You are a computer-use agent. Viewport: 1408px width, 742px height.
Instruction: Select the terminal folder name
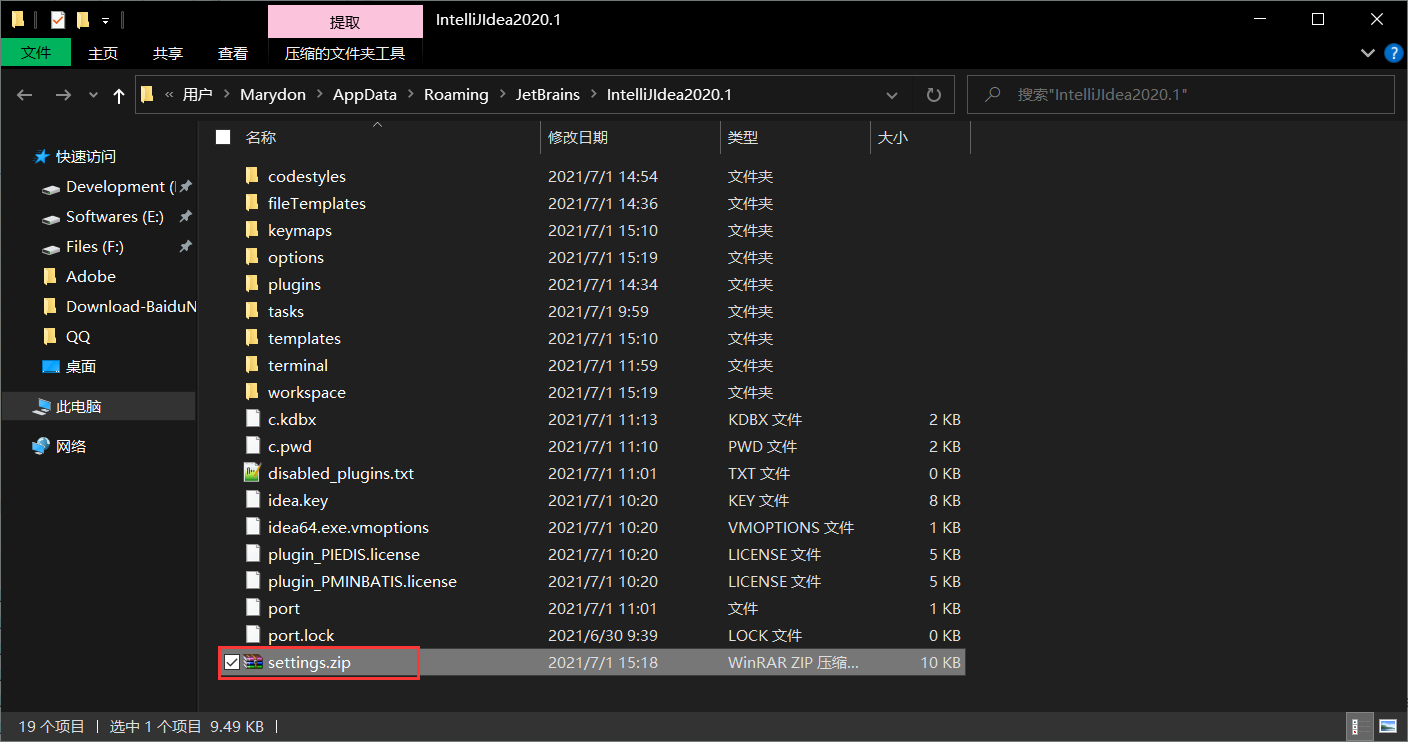pos(298,365)
